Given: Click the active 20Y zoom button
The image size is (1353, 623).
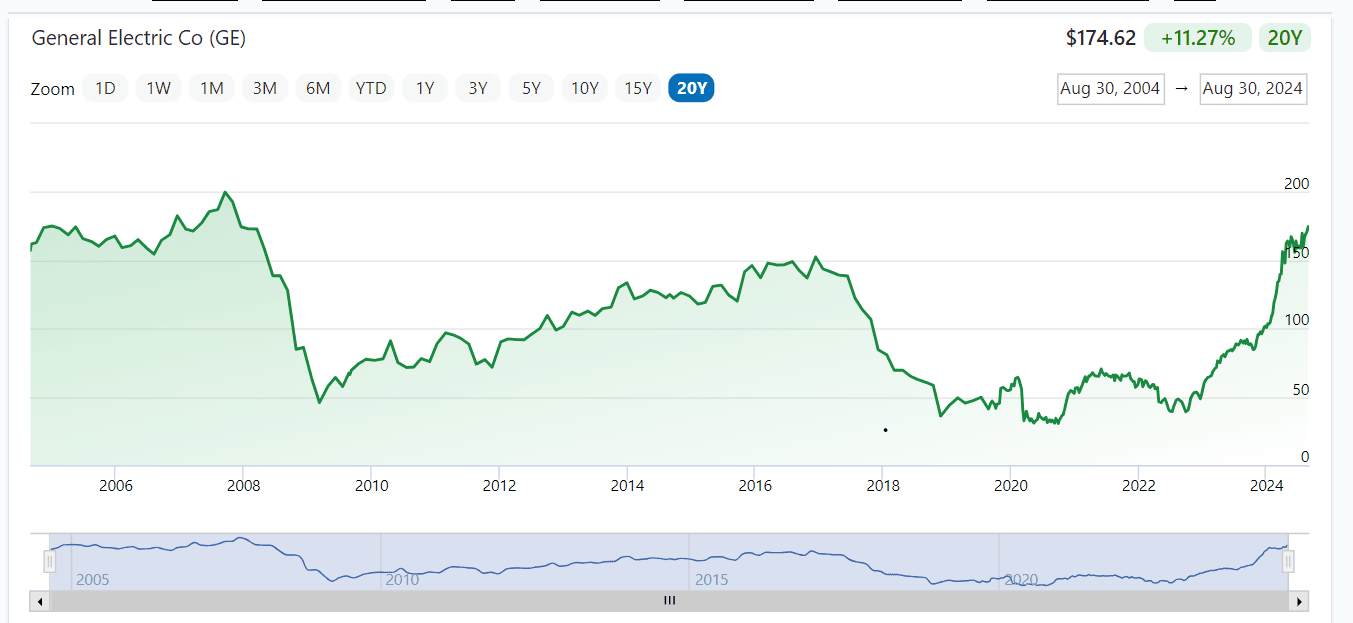Looking at the screenshot, I should coord(692,89).
